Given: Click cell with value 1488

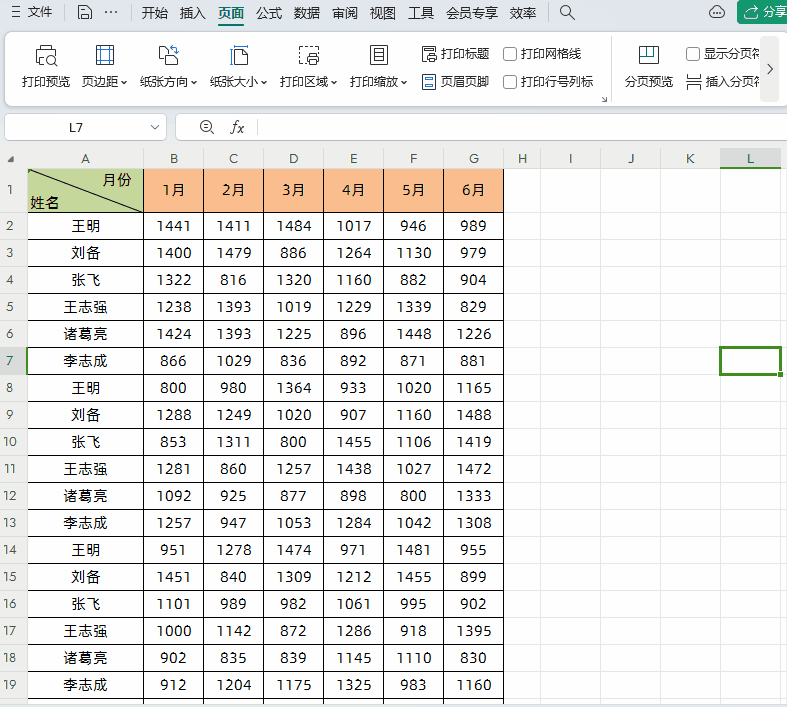Looking at the screenshot, I should click(473, 415).
